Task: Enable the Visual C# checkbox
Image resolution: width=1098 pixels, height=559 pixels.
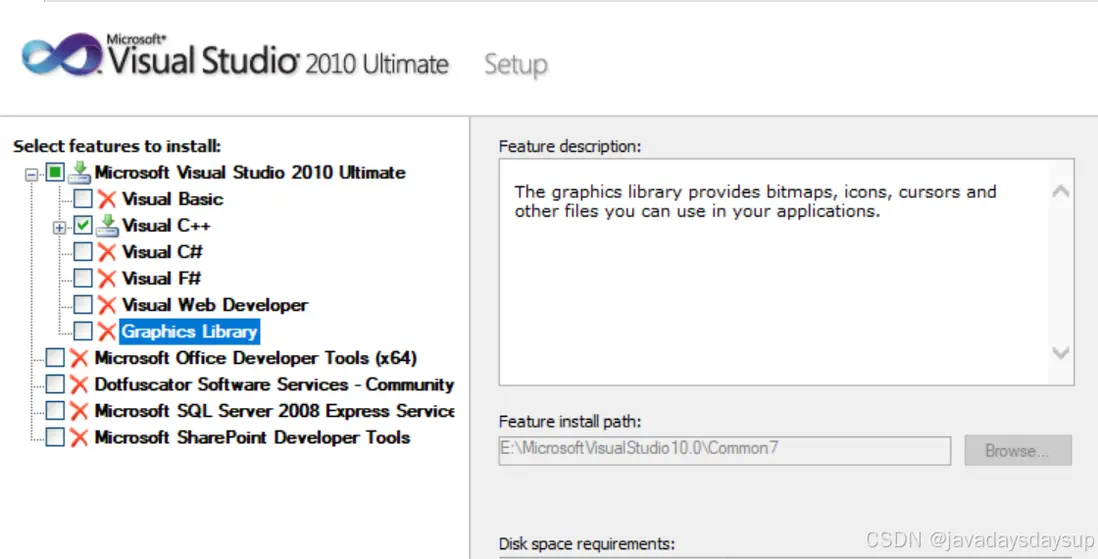Action: click(x=83, y=251)
